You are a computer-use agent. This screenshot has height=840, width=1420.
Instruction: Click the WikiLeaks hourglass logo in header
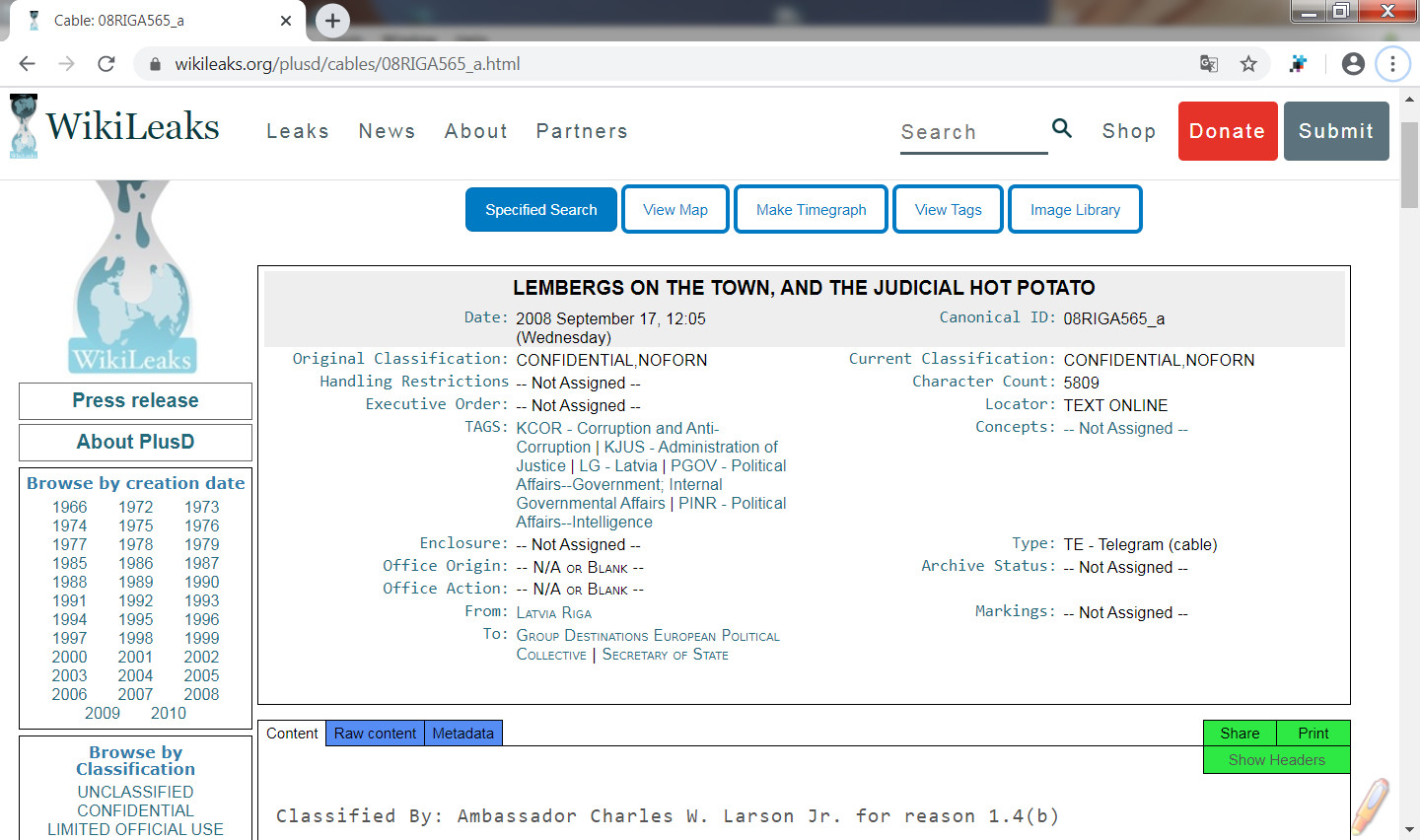pos(24,126)
